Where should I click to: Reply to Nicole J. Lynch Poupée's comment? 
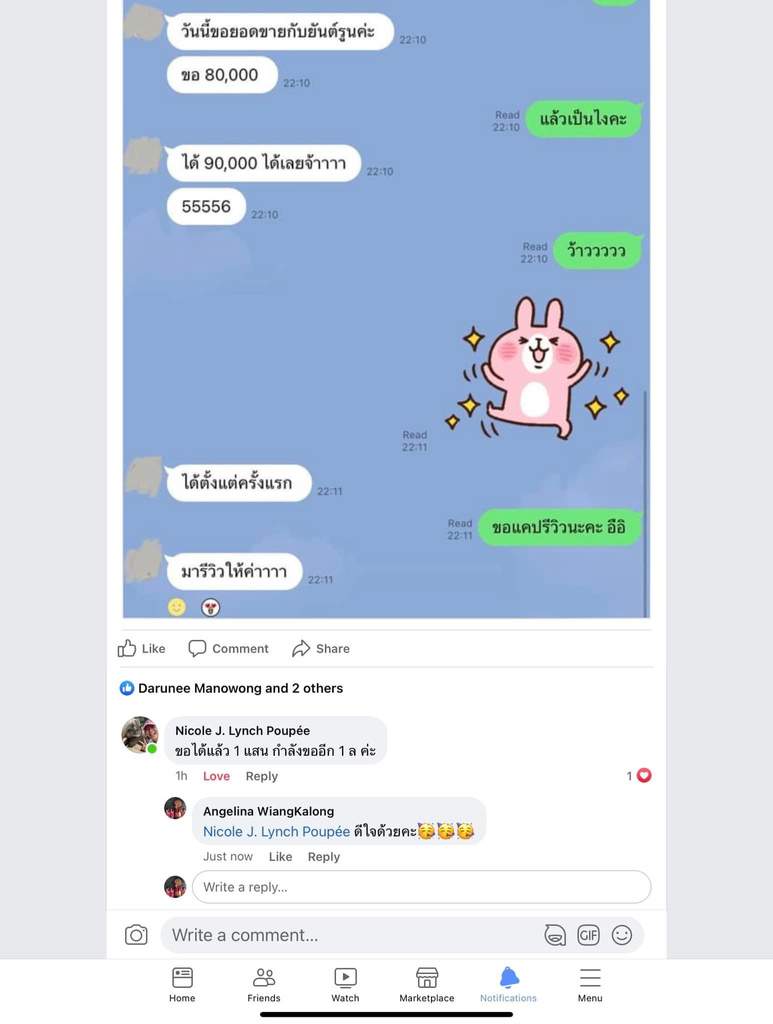(x=262, y=776)
